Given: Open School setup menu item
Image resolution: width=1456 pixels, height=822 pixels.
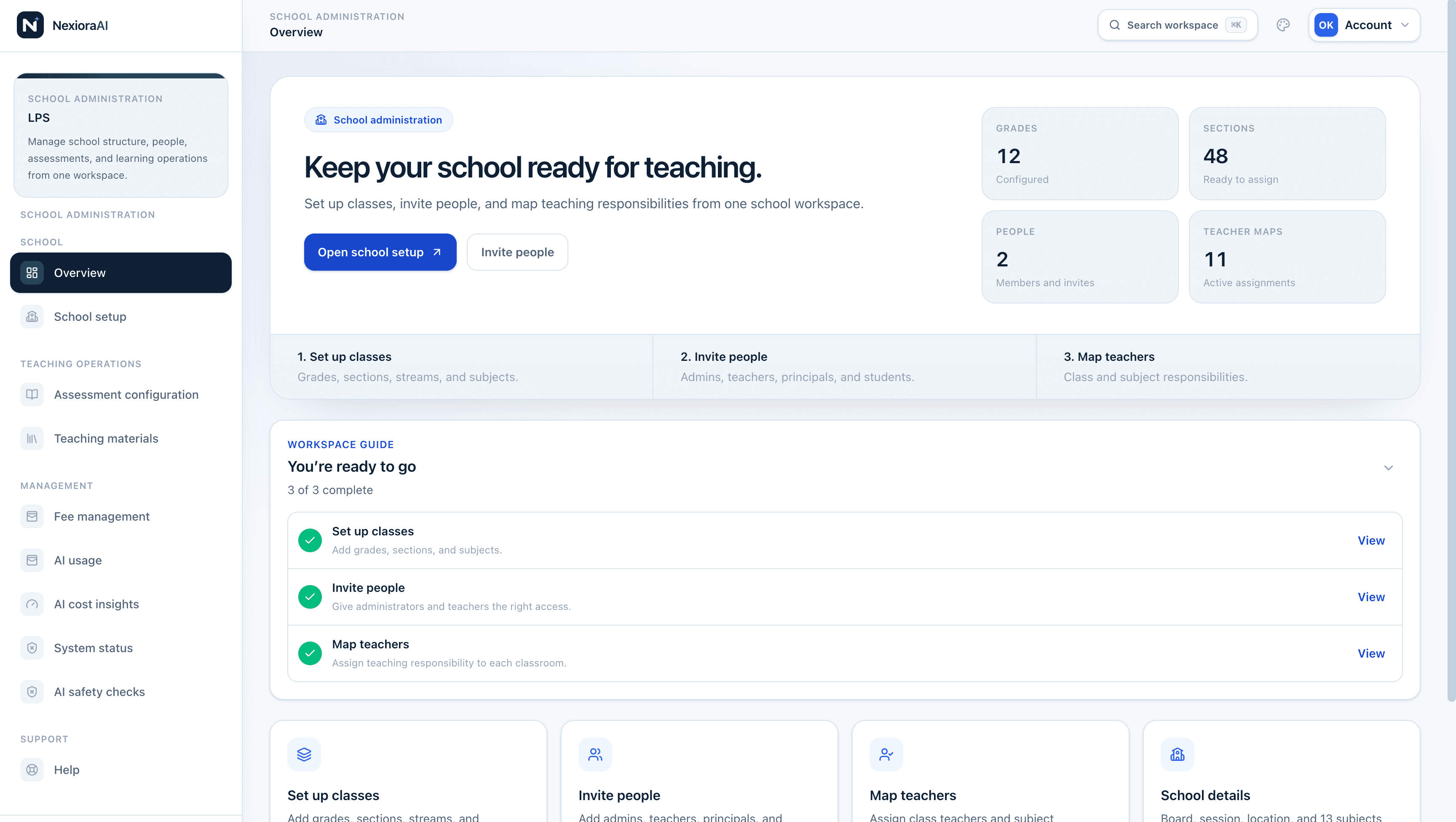Looking at the screenshot, I should (121, 317).
